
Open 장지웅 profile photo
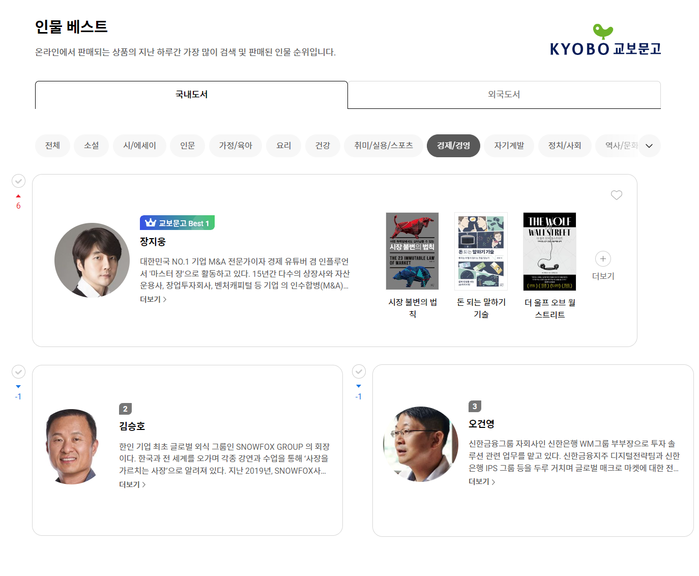tap(92, 260)
